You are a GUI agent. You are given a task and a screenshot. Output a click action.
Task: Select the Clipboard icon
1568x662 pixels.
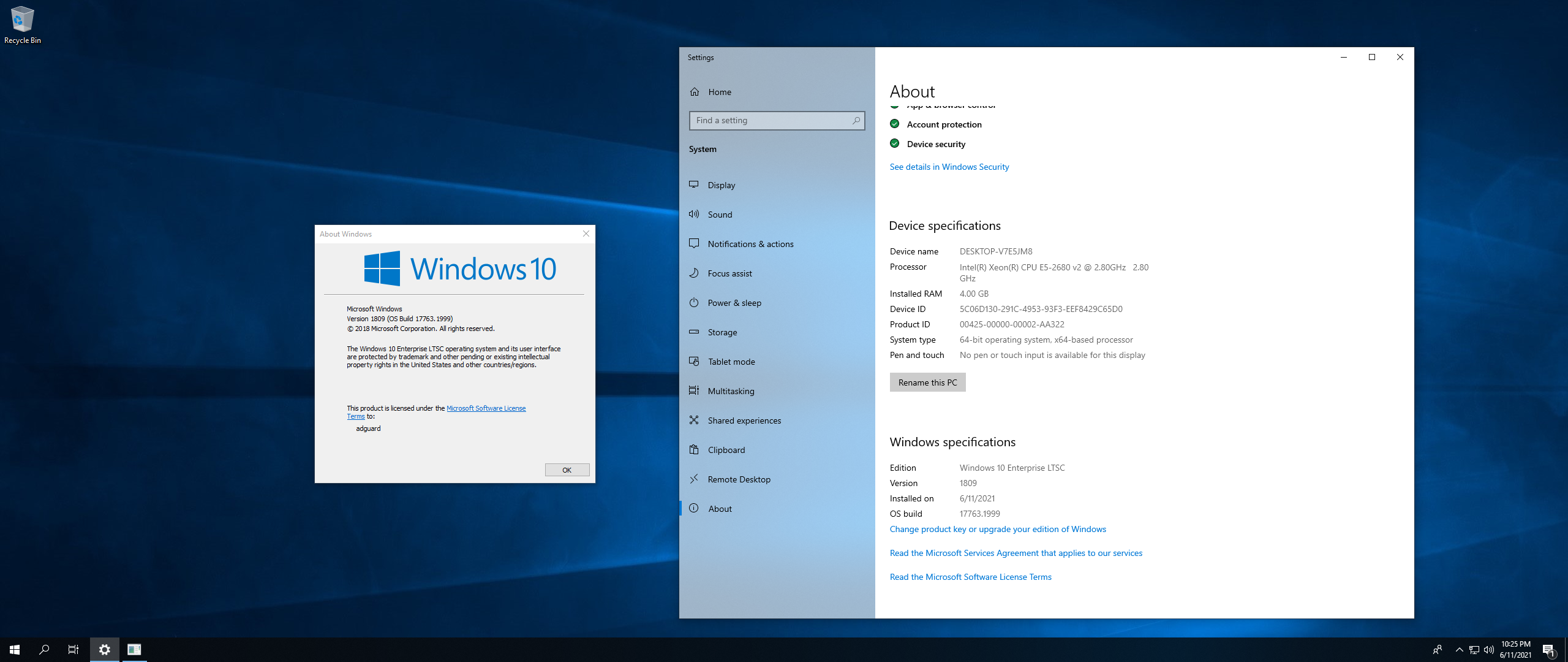coord(694,449)
